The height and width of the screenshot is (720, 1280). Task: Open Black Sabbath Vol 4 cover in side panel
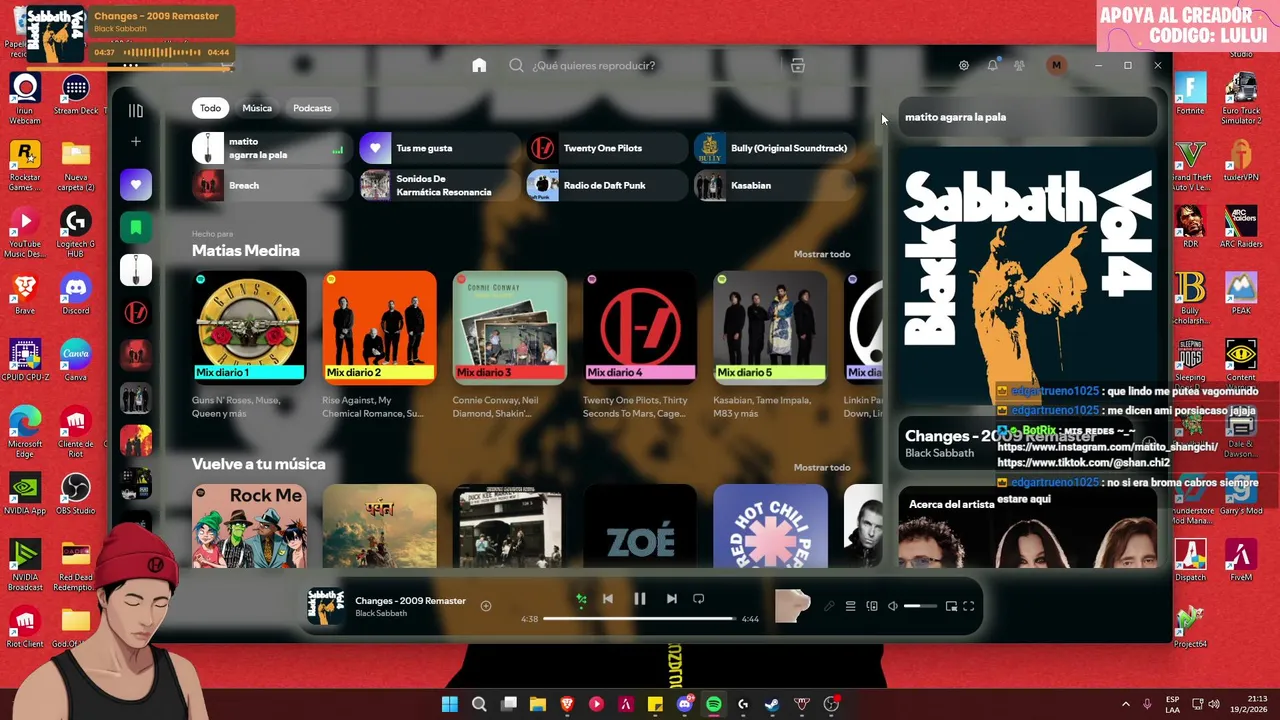tap(1028, 275)
